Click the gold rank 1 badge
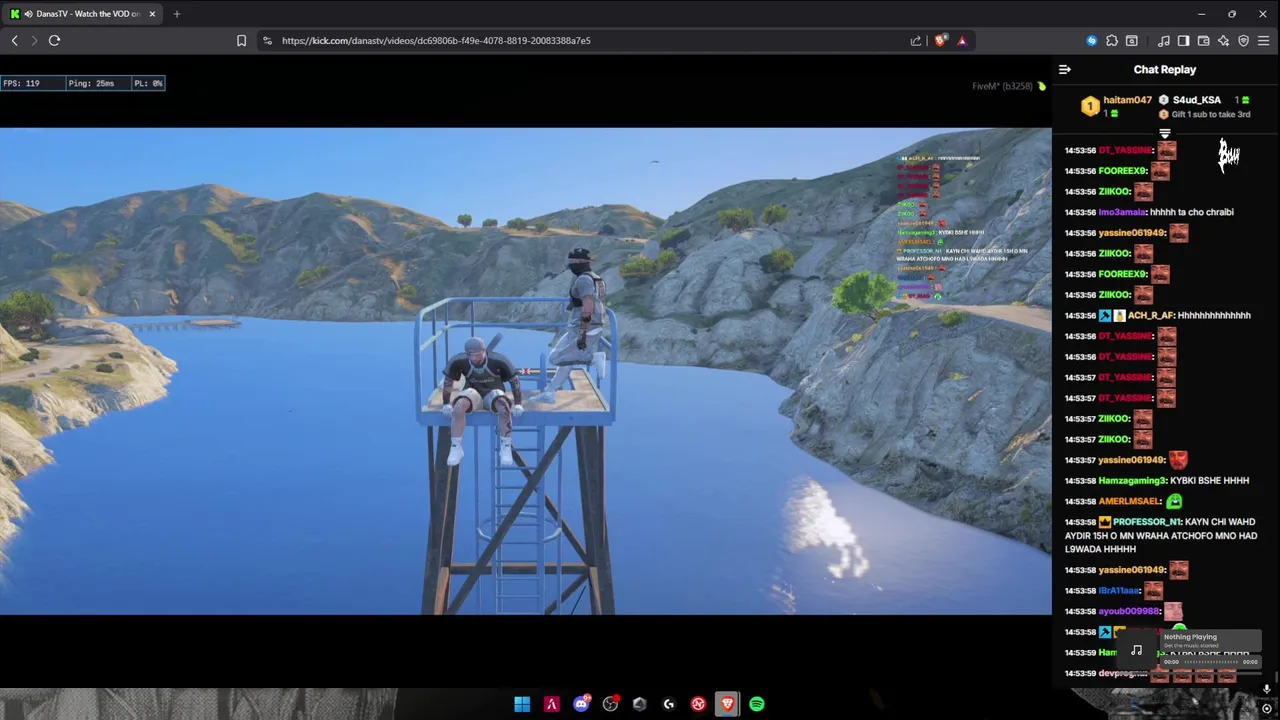1280x720 pixels. [1090, 106]
